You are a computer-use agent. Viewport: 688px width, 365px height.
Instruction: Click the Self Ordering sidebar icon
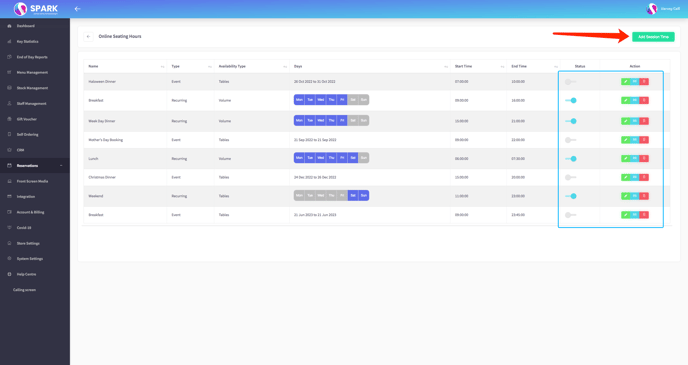tap(9, 134)
